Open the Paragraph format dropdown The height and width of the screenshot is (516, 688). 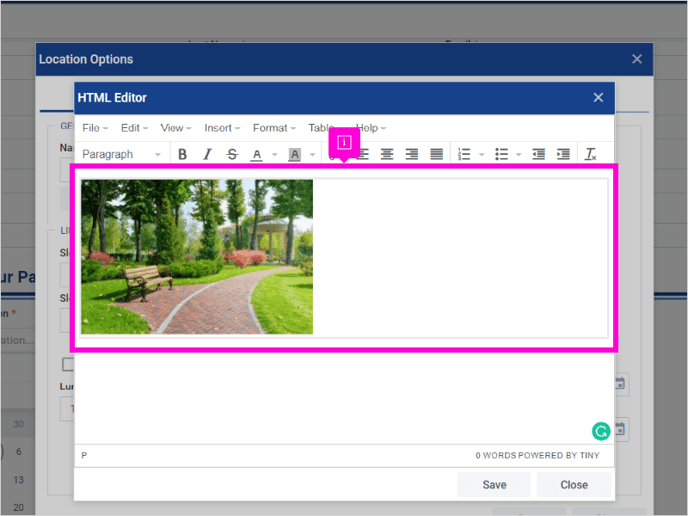122,154
